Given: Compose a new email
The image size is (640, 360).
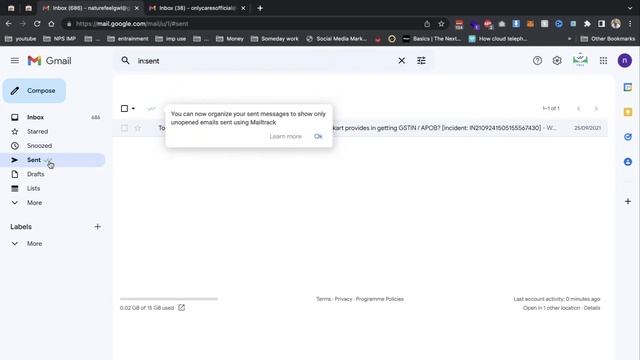Looking at the screenshot, I should coord(34,91).
